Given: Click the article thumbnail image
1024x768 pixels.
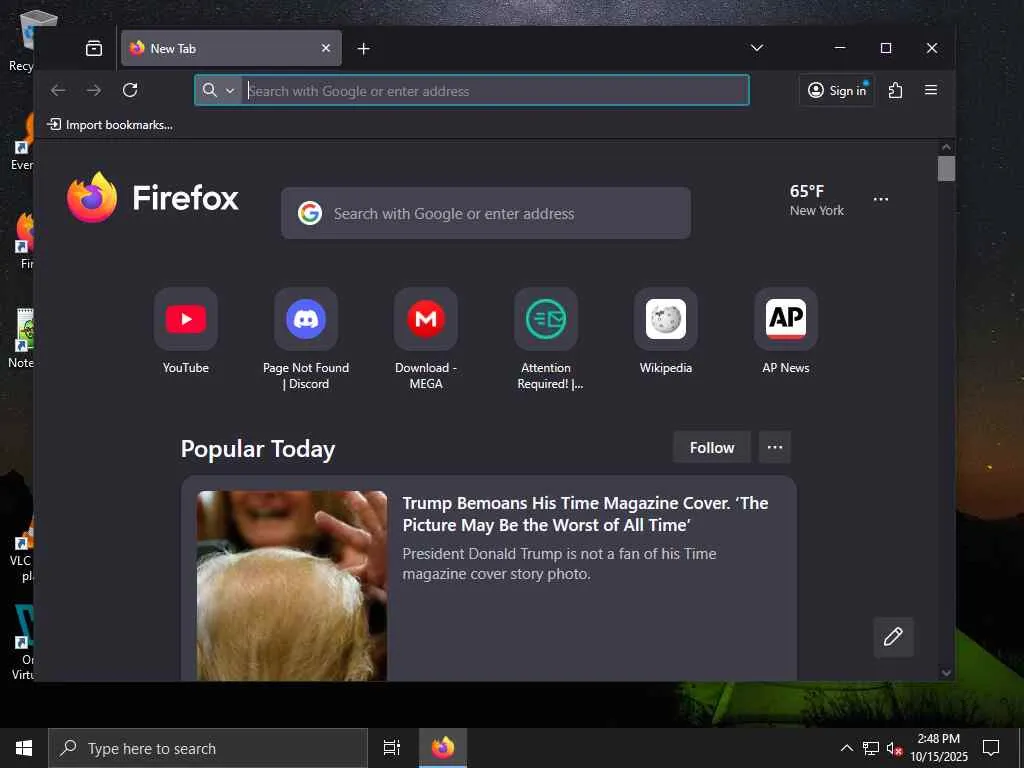Looking at the screenshot, I should click(x=292, y=586).
